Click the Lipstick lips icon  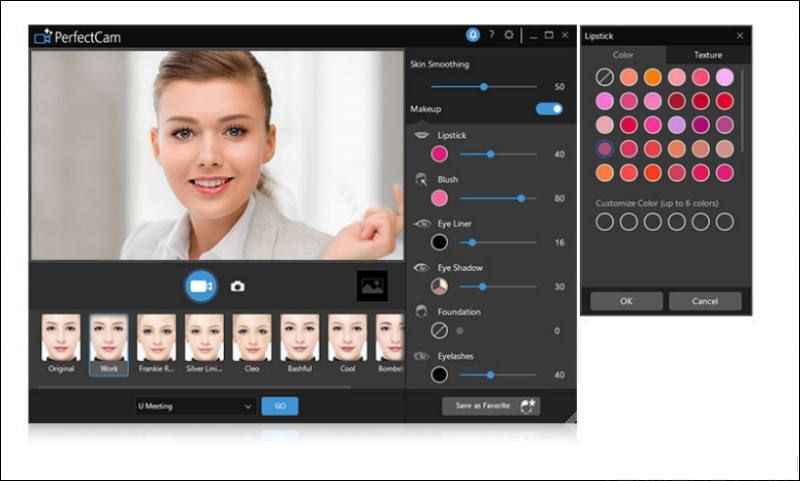pyautogui.click(x=422, y=135)
